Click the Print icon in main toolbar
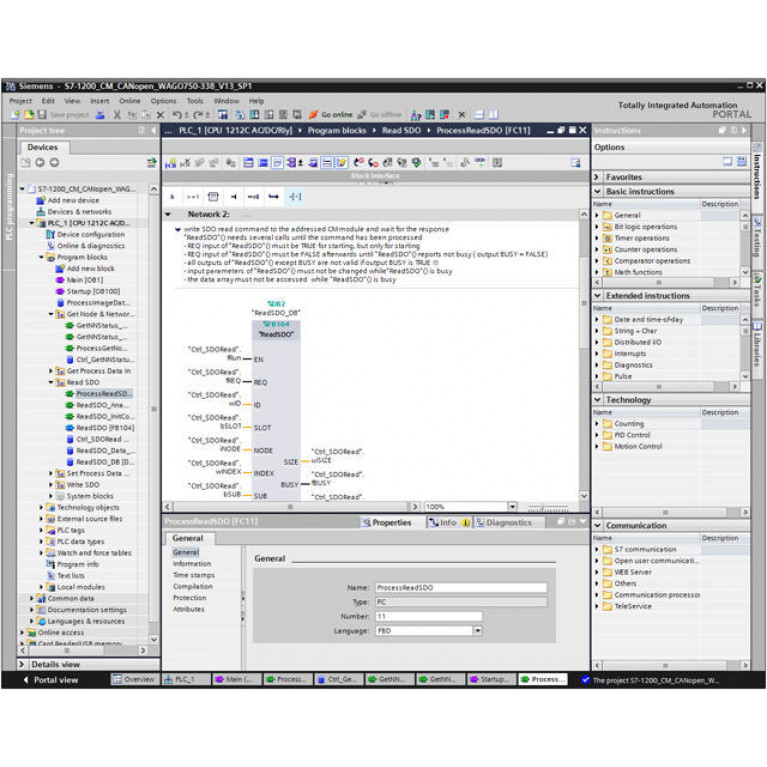Image resolution: width=767 pixels, height=767 pixels. click(x=100, y=115)
